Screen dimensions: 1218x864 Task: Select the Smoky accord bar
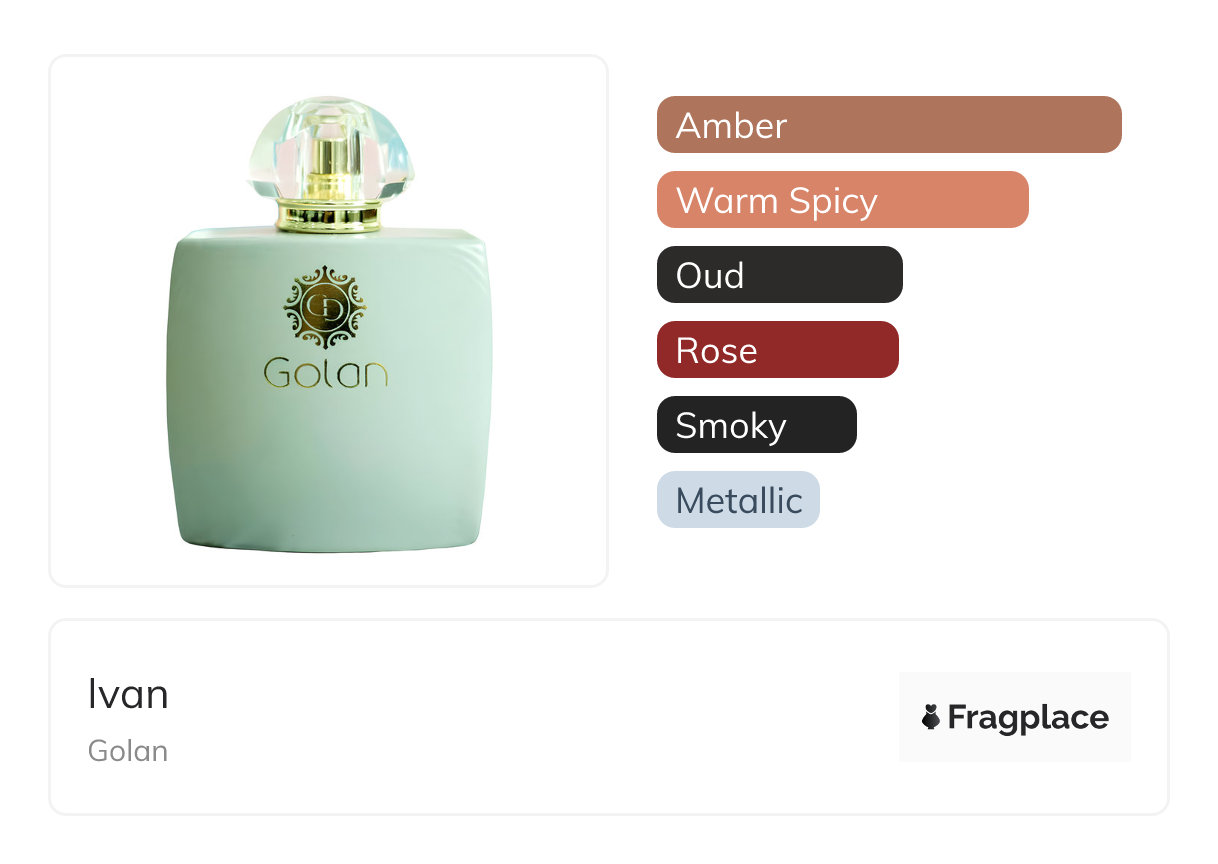(x=757, y=425)
